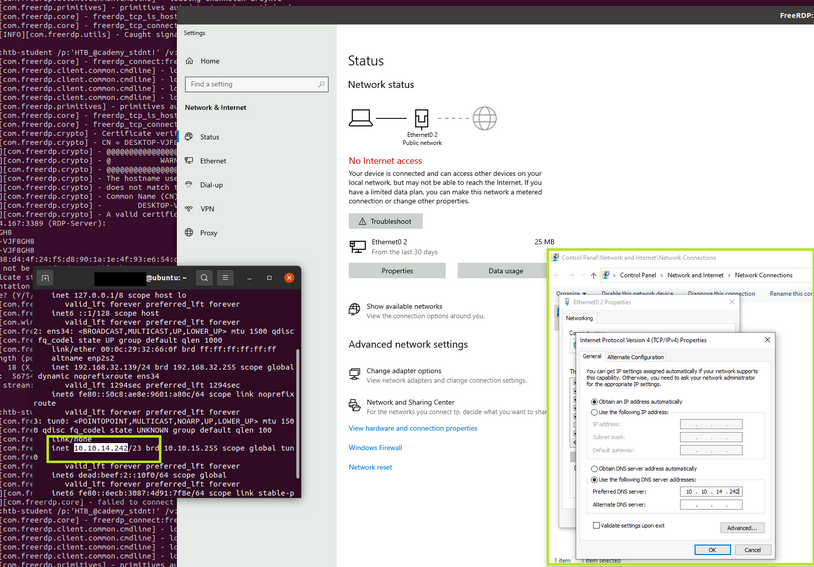Select Obtain an IP address automatically

[637, 402]
